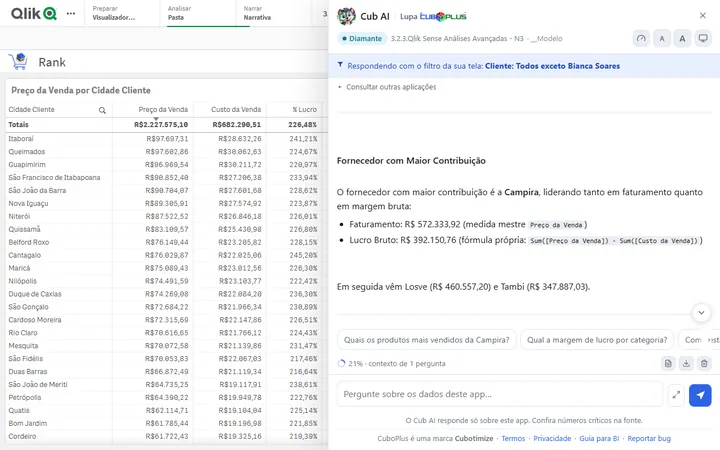This screenshot has width=720, height=450.
Task: Sort by Preço da Venda column header
Action: [163, 109]
